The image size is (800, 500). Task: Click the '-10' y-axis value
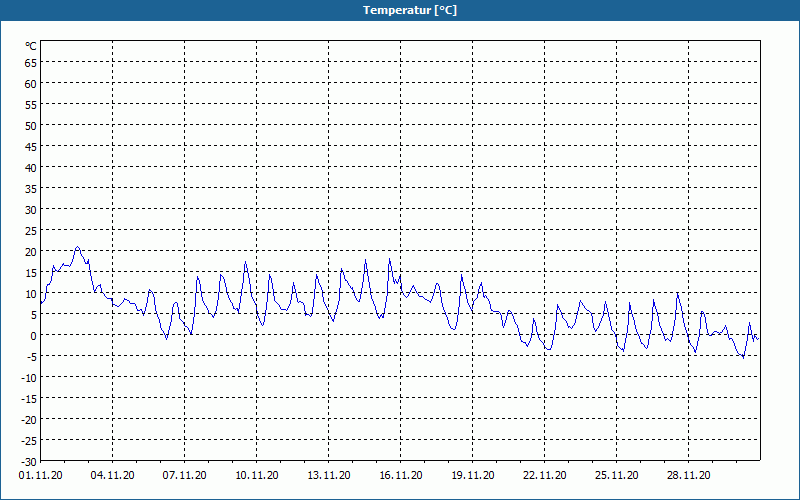tap(29, 378)
